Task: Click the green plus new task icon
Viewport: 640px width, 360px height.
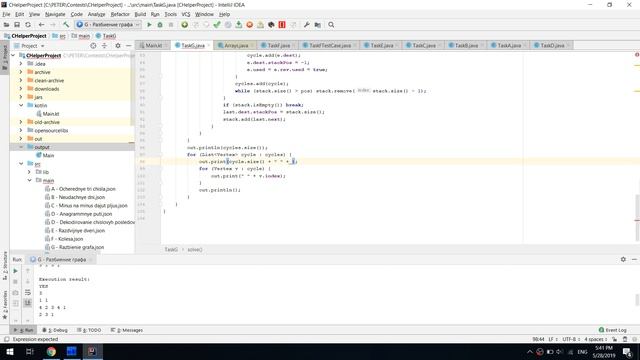Action: (184, 25)
